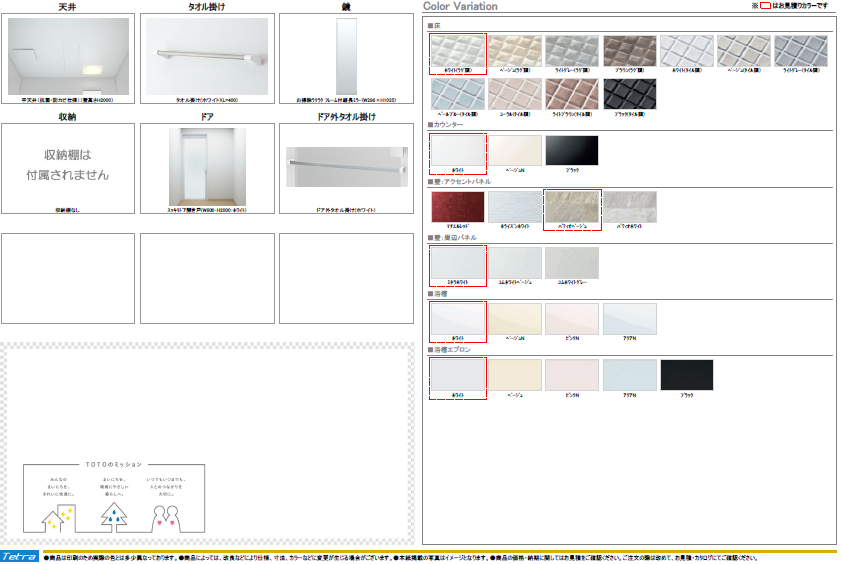The height and width of the screenshot is (564, 841).
Task: Click the 収納 no-storage-shelf placeholder box
Action: pyautogui.click(x=68, y=167)
